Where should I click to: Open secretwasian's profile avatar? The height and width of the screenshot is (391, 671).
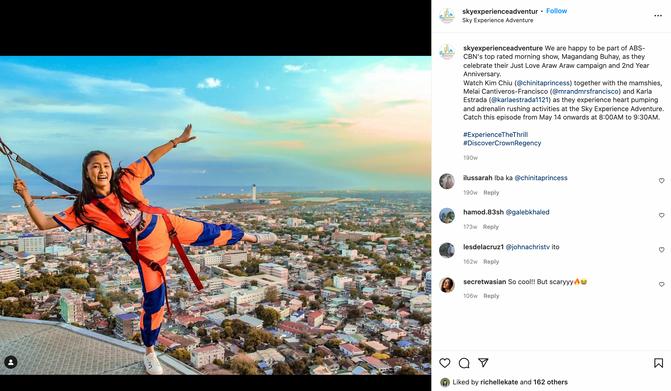[x=447, y=284]
